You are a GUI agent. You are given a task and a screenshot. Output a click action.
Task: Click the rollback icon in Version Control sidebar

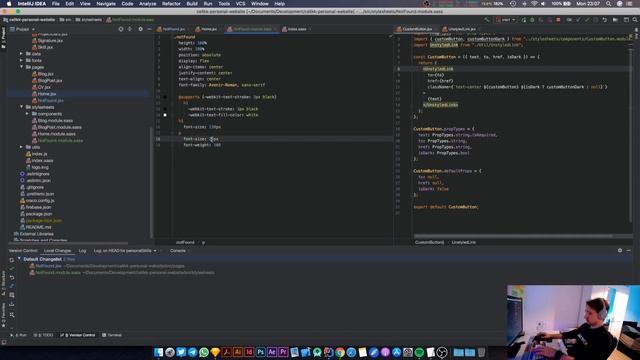coord(11,278)
